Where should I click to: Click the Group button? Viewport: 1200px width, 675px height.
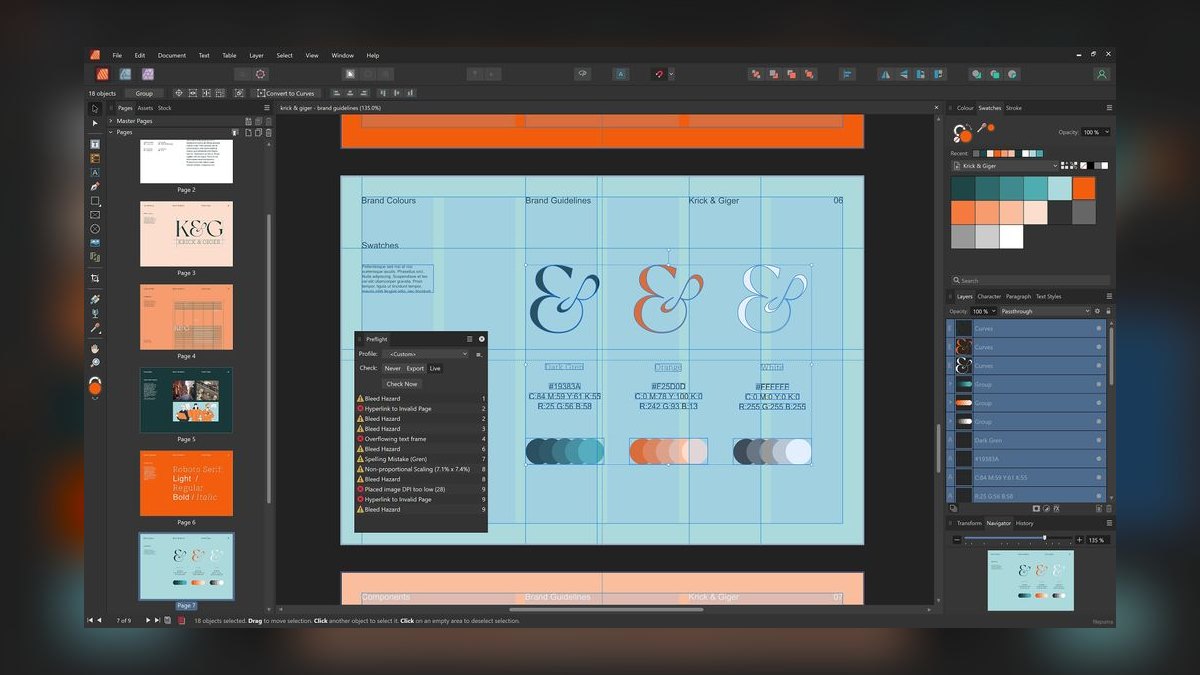coord(144,93)
